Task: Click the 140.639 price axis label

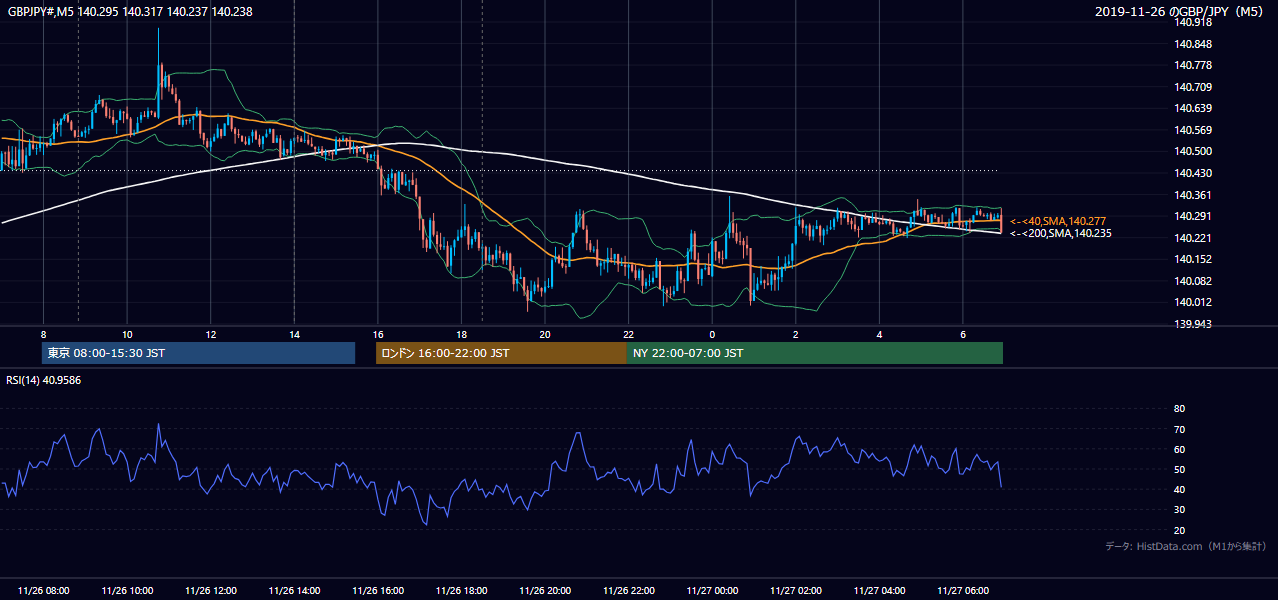Action: pyautogui.click(x=1192, y=109)
